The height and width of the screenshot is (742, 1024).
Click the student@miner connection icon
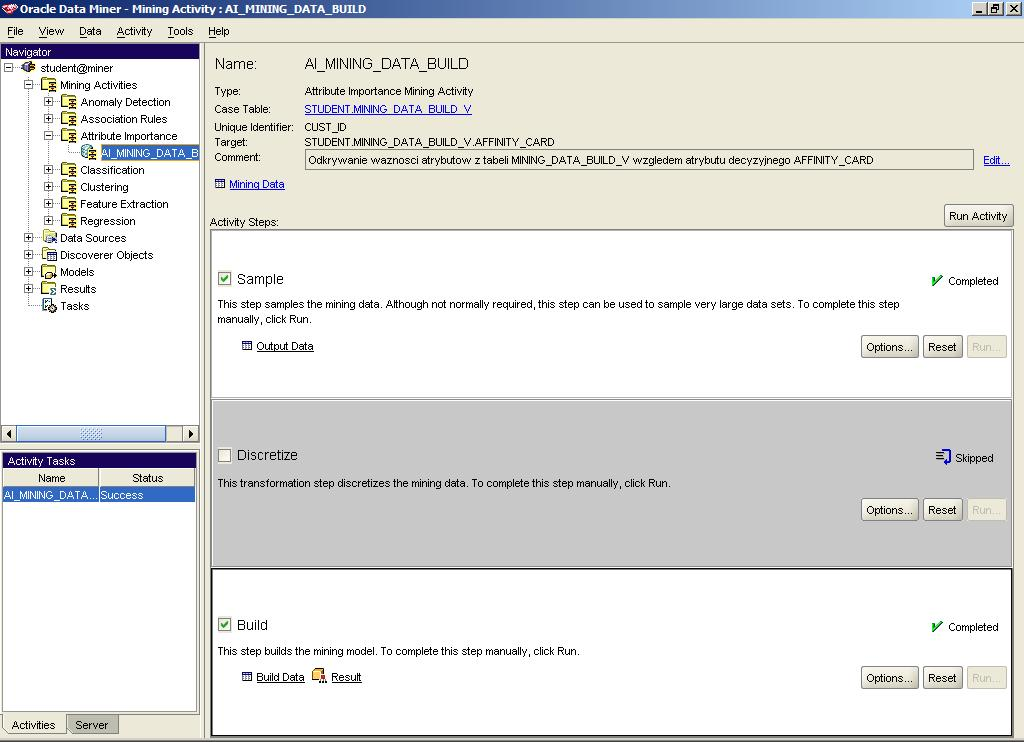point(28,67)
